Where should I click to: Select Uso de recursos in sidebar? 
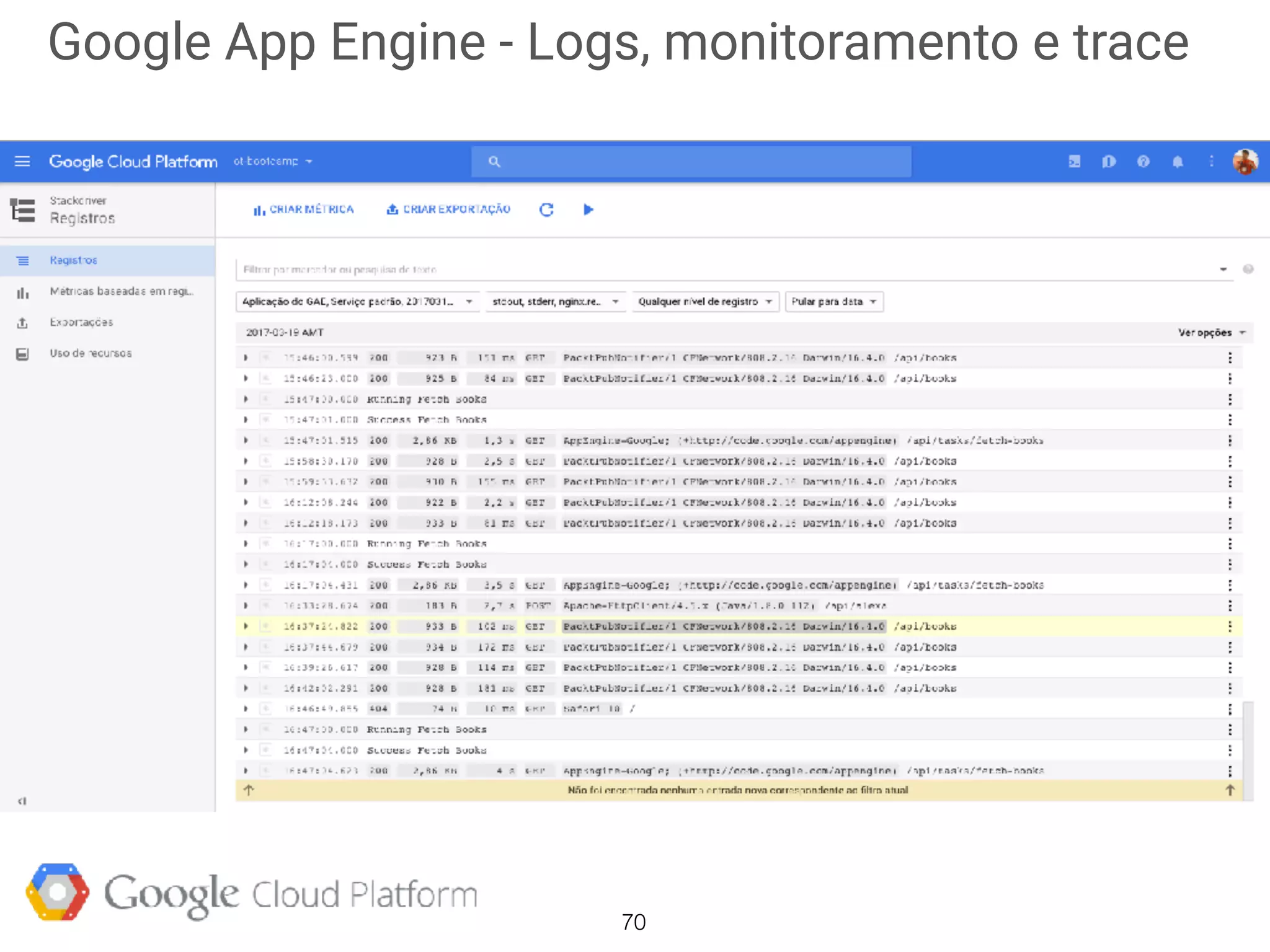pyautogui.click(x=107, y=354)
